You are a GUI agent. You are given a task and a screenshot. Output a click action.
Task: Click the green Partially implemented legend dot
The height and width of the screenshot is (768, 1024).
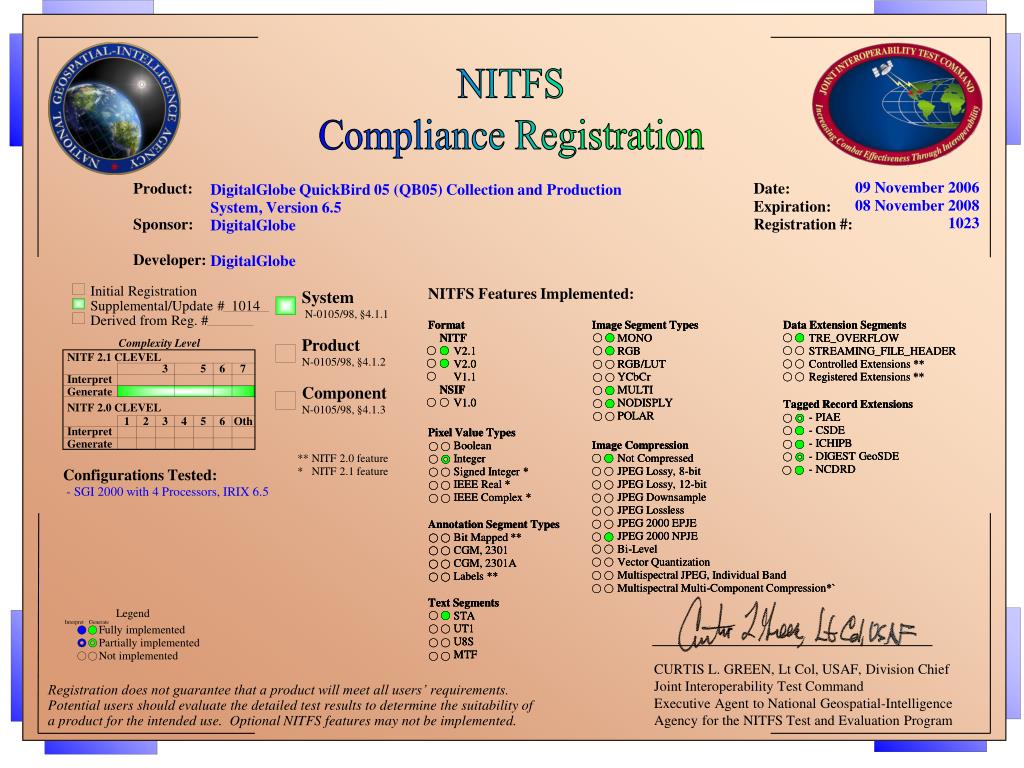92,643
